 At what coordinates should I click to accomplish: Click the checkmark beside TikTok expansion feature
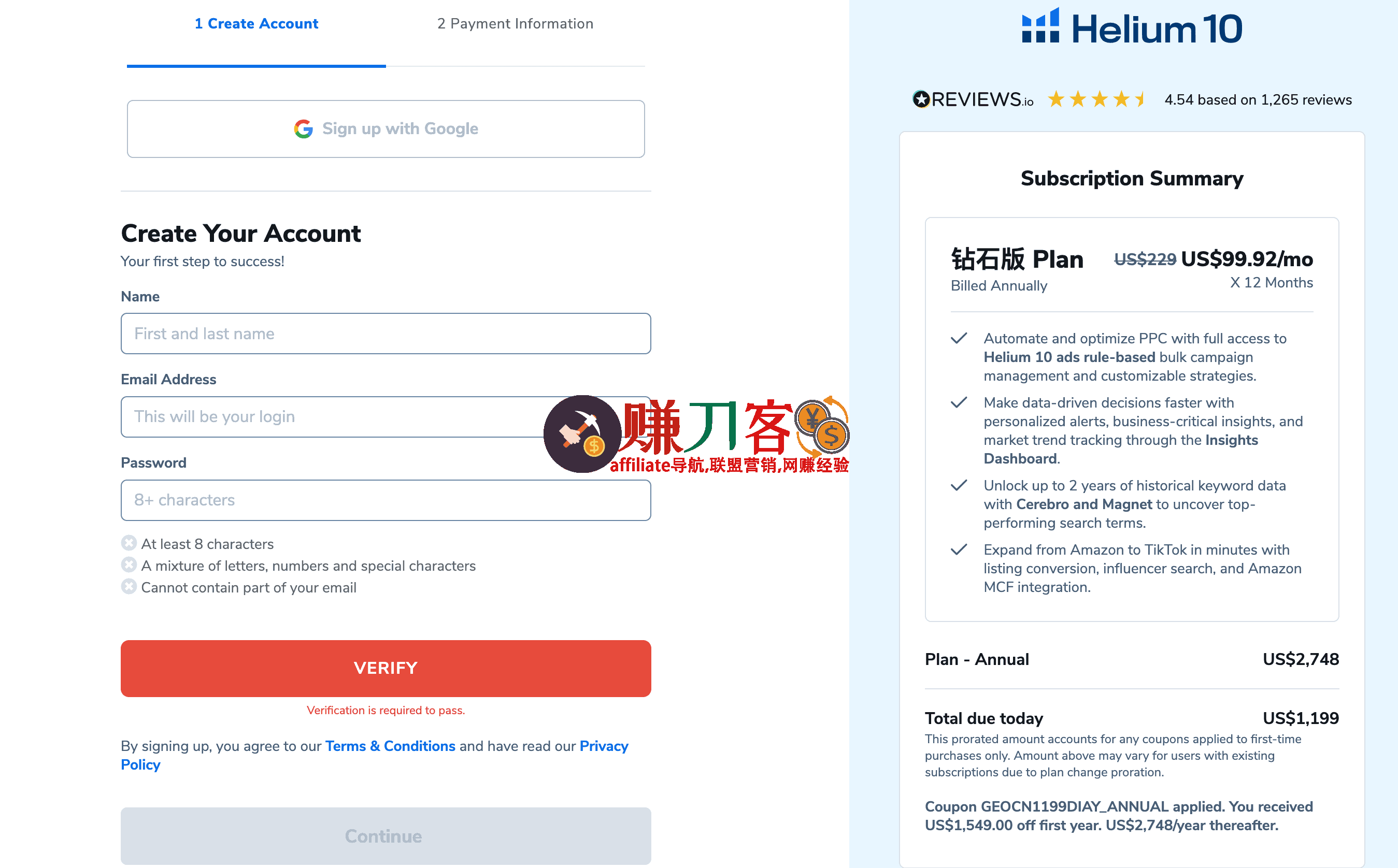(x=959, y=549)
